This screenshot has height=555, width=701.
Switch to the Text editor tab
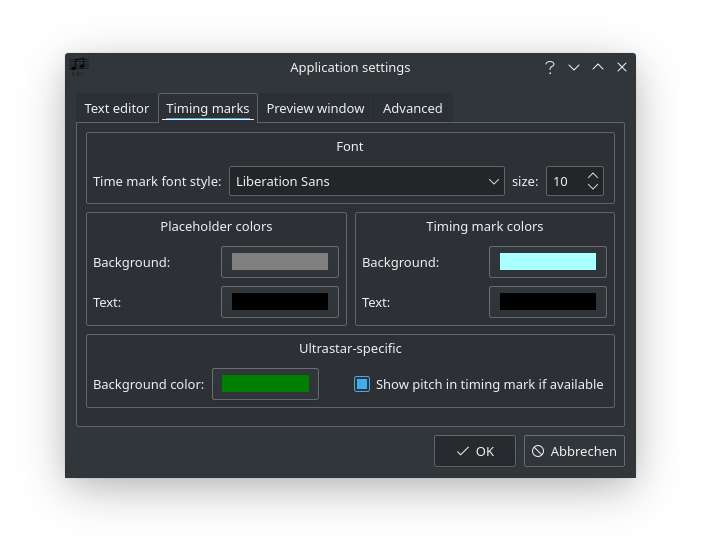click(x=117, y=108)
